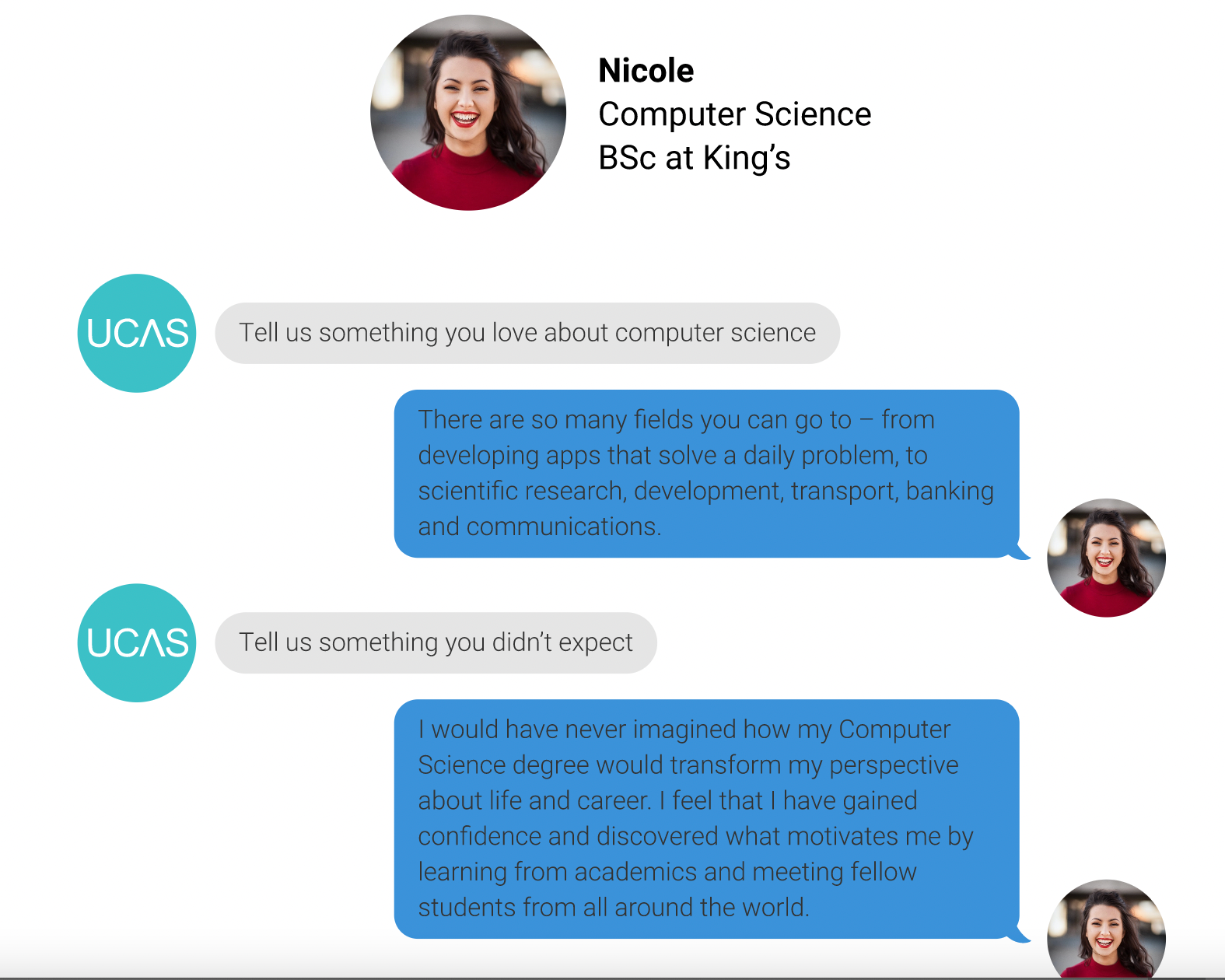The height and width of the screenshot is (980, 1225).
Task: Click the bold "Nicole" name heading
Action: (x=646, y=71)
